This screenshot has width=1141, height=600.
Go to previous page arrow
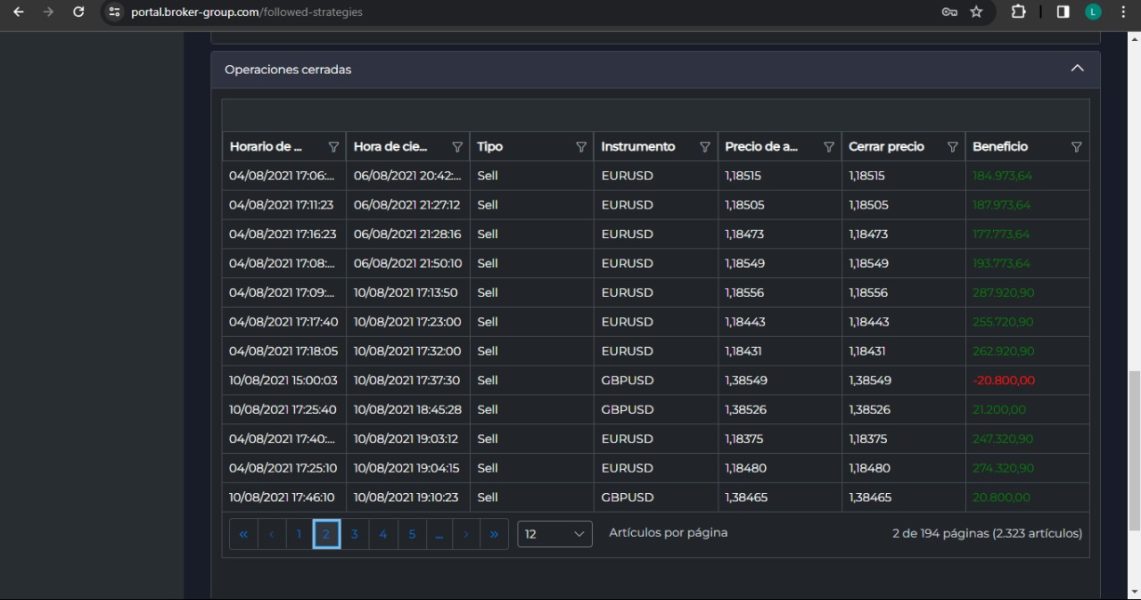271,534
